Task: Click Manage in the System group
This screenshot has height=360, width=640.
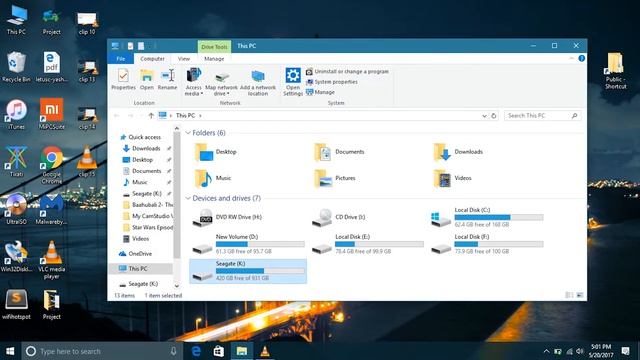Action: click(320, 92)
